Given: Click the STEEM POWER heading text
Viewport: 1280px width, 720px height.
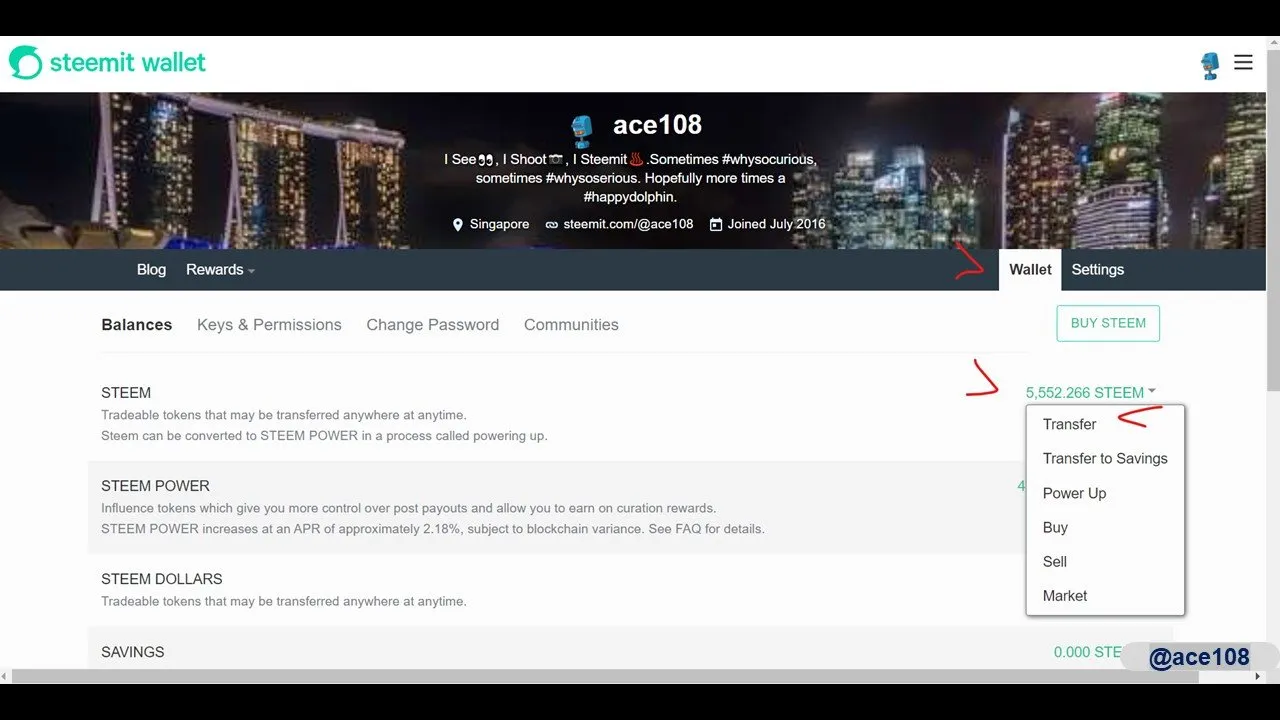Looking at the screenshot, I should click(x=155, y=486).
